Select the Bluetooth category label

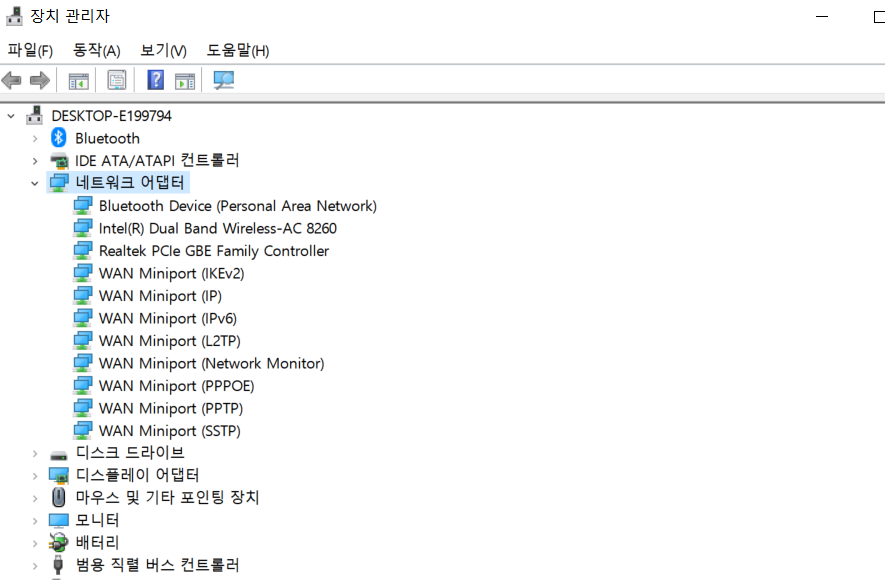pos(107,138)
